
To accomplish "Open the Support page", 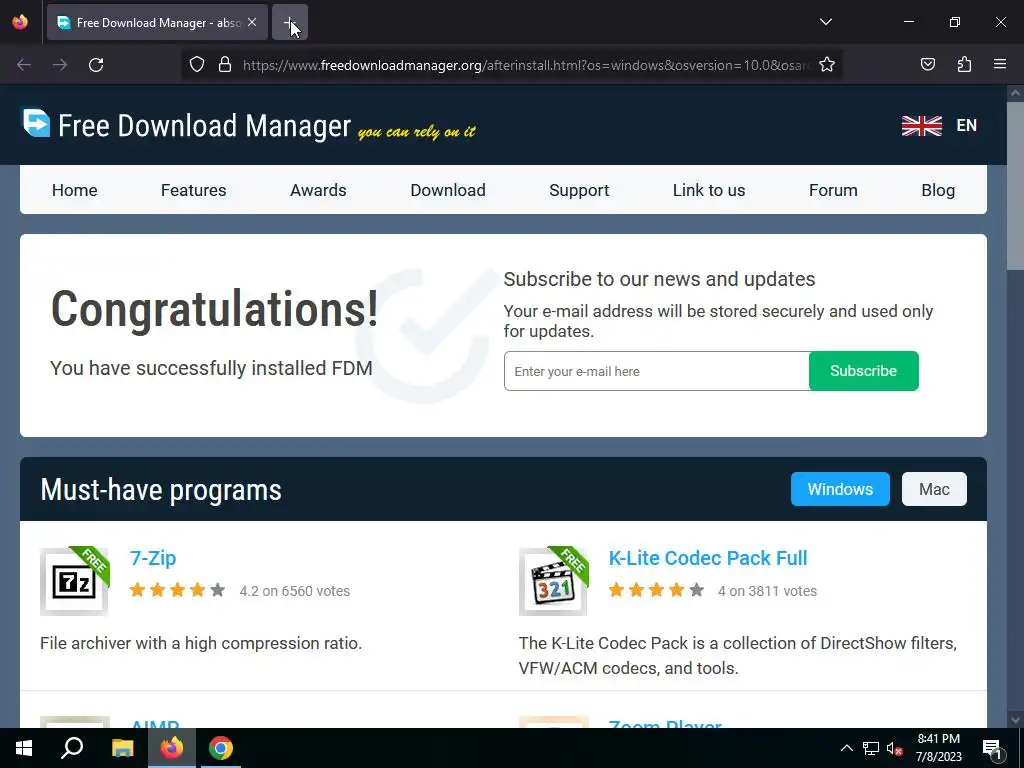I will [x=579, y=190].
